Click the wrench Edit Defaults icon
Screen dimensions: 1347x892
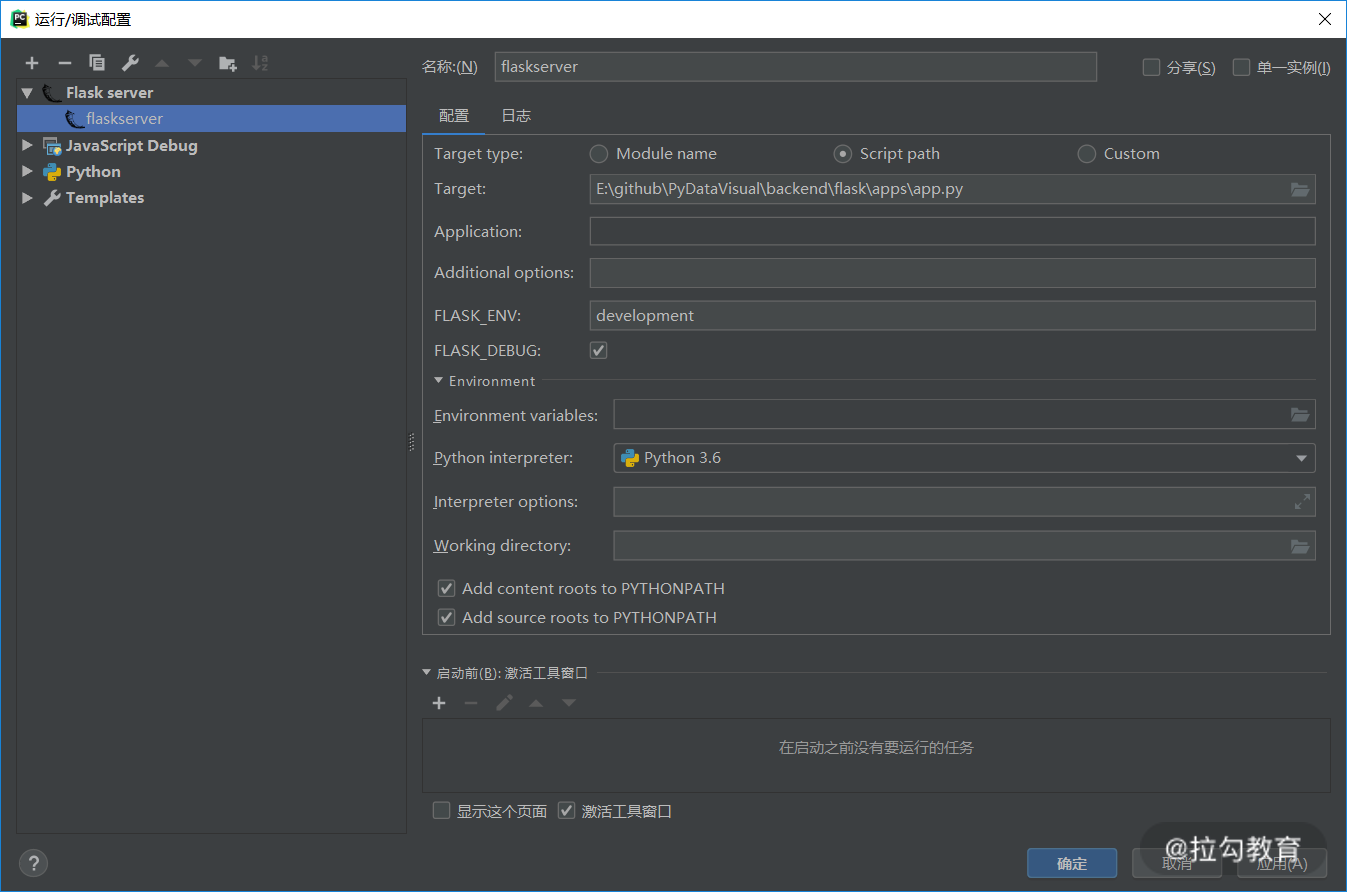(x=130, y=63)
